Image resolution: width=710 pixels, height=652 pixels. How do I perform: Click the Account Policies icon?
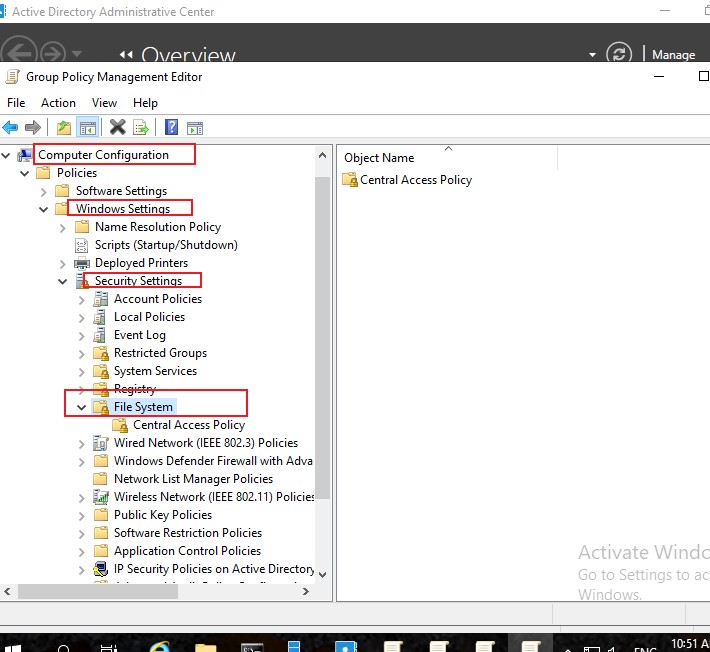coord(101,299)
